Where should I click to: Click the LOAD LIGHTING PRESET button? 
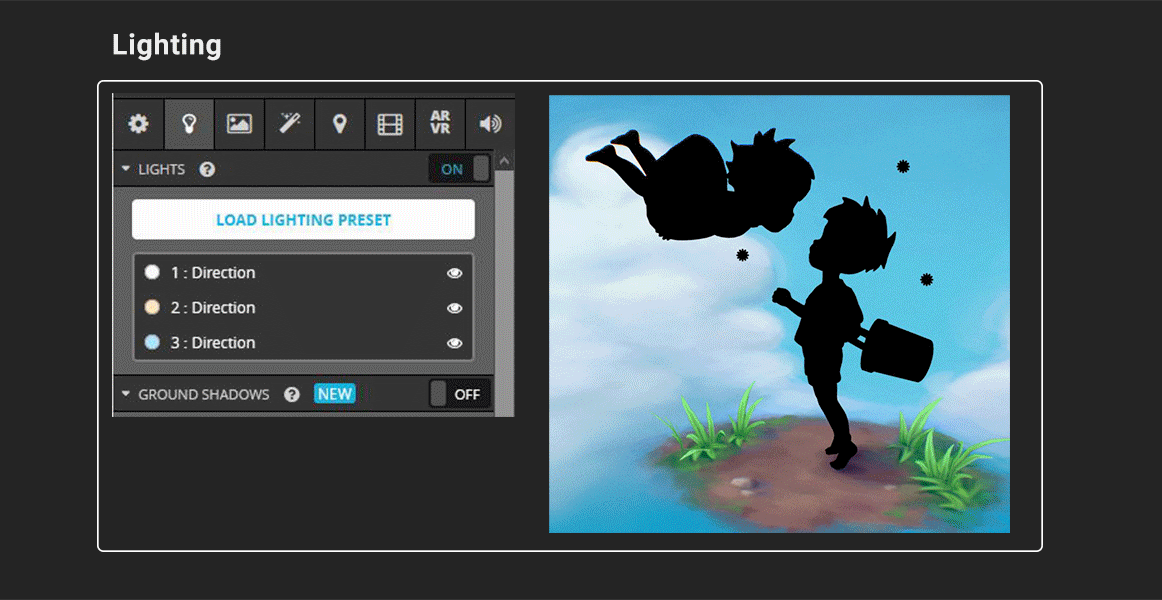pos(303,219)
